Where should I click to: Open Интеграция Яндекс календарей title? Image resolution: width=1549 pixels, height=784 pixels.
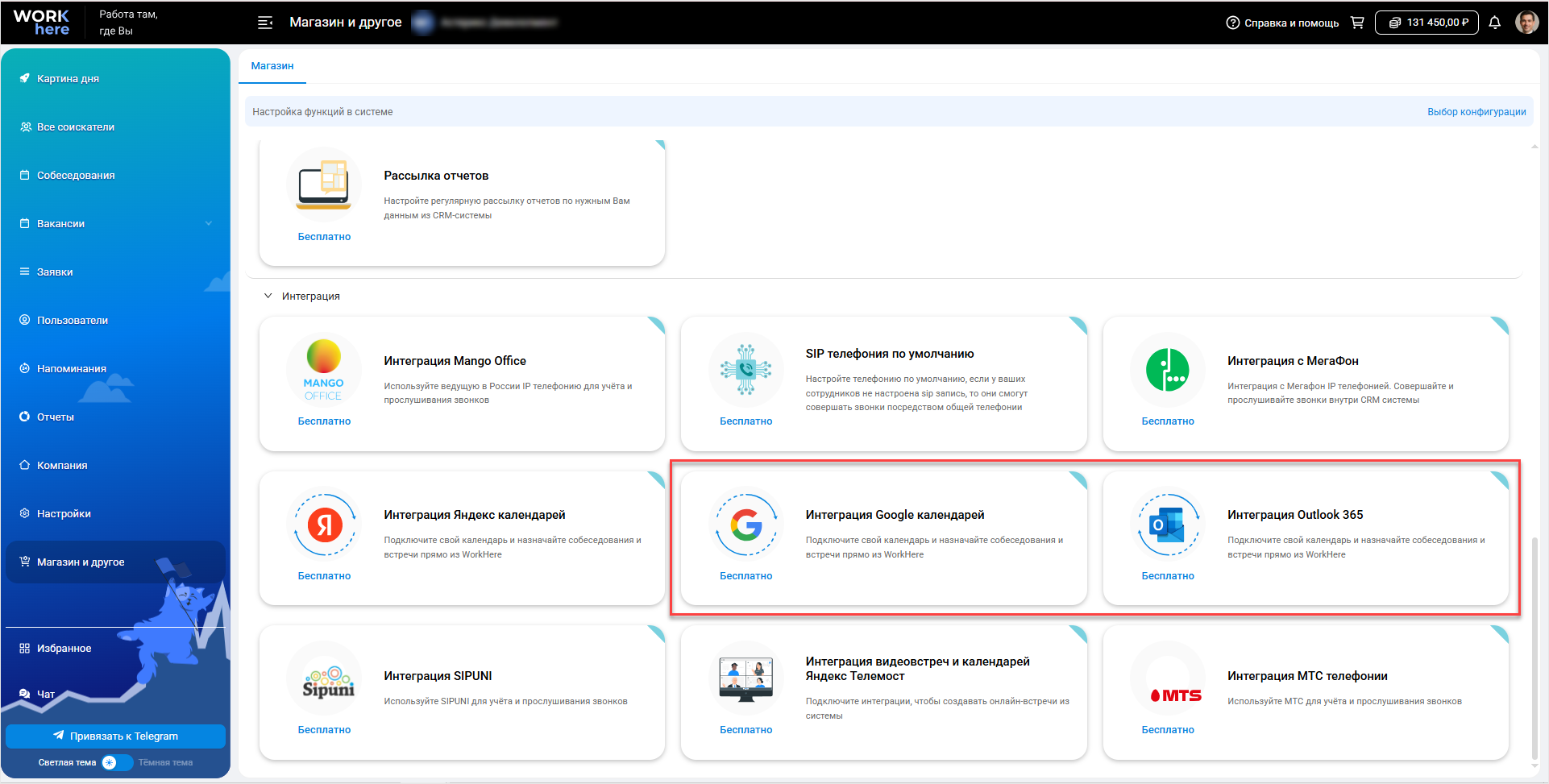[x=475, y=515]
